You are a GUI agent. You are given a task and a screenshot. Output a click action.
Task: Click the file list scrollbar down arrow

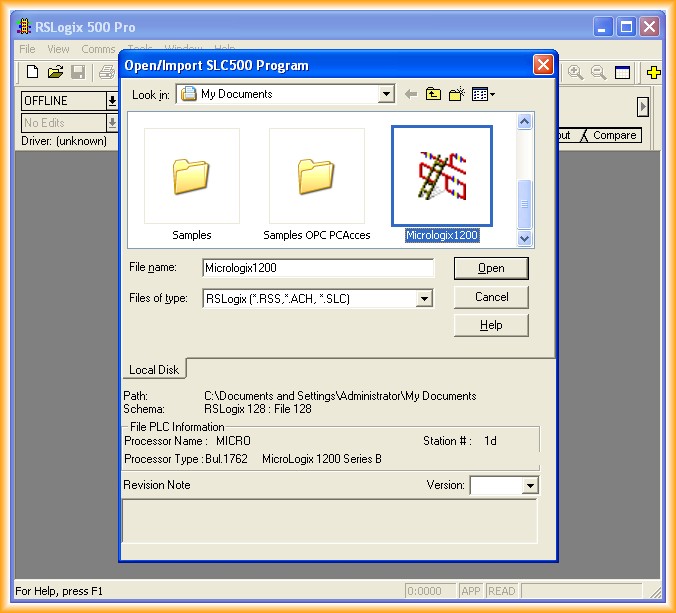pos(525,238)
